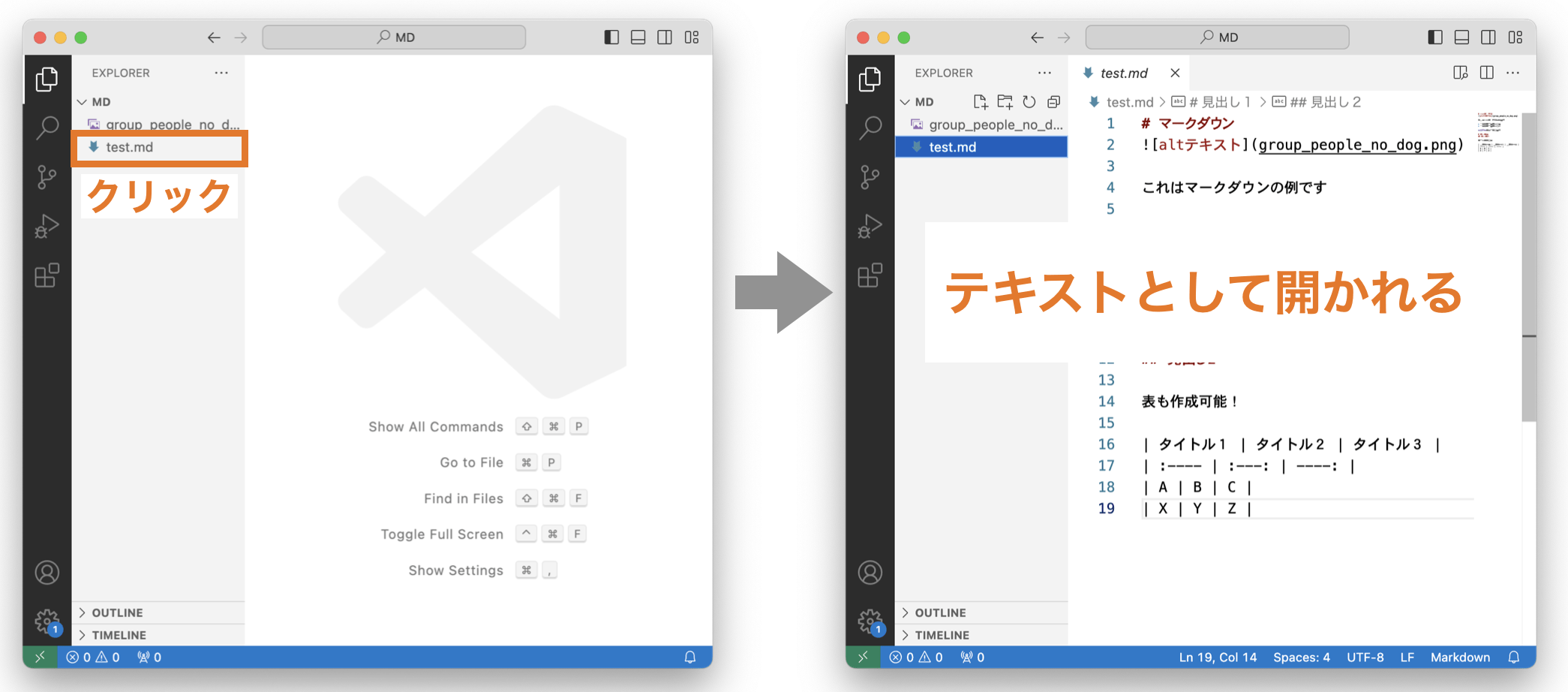Collapse all folders in right Explorer
This screenshot has width=1568, height=692.
(x=1053, y=101)
